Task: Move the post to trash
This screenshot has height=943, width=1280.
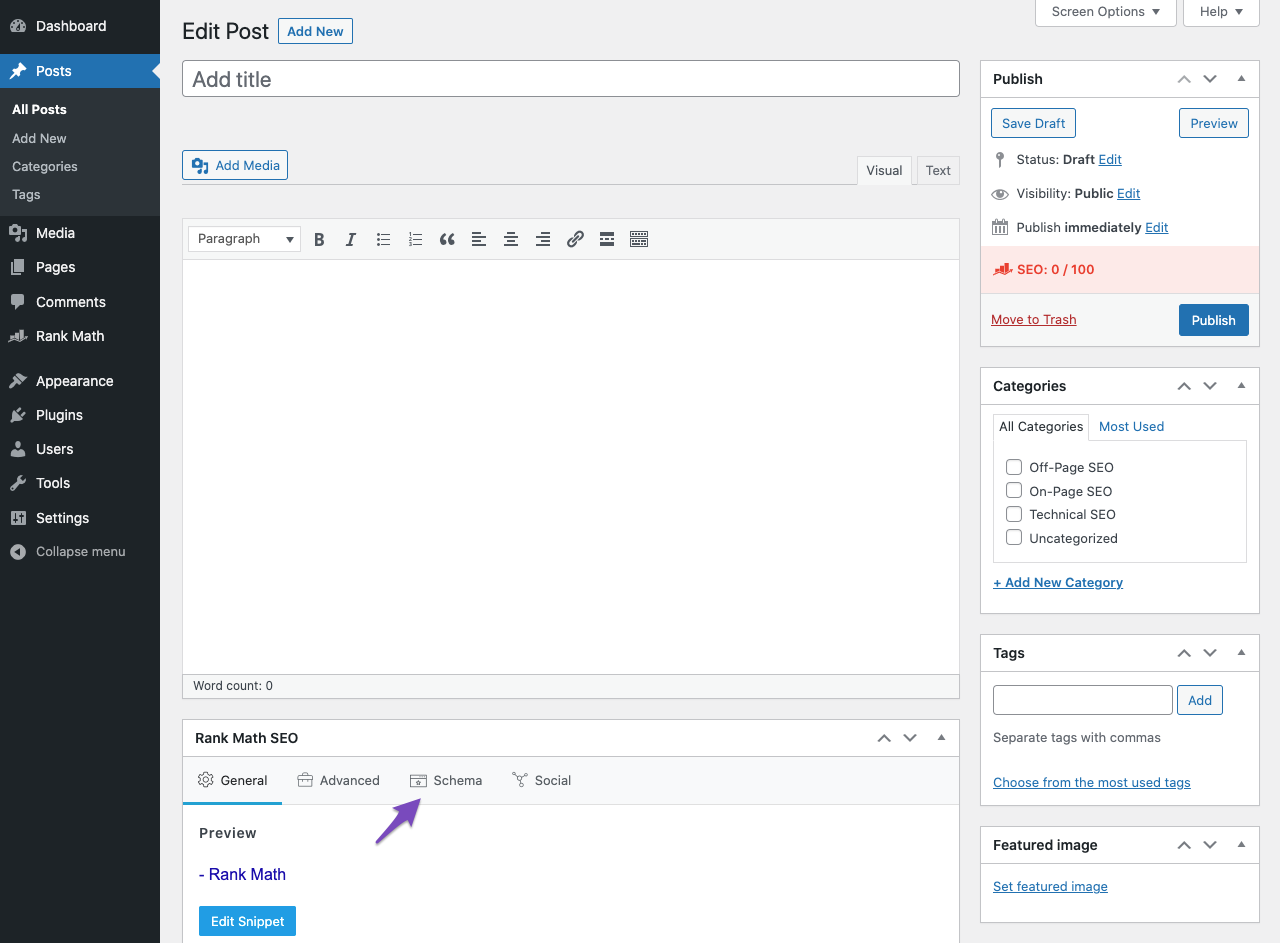Action: 1033,320
